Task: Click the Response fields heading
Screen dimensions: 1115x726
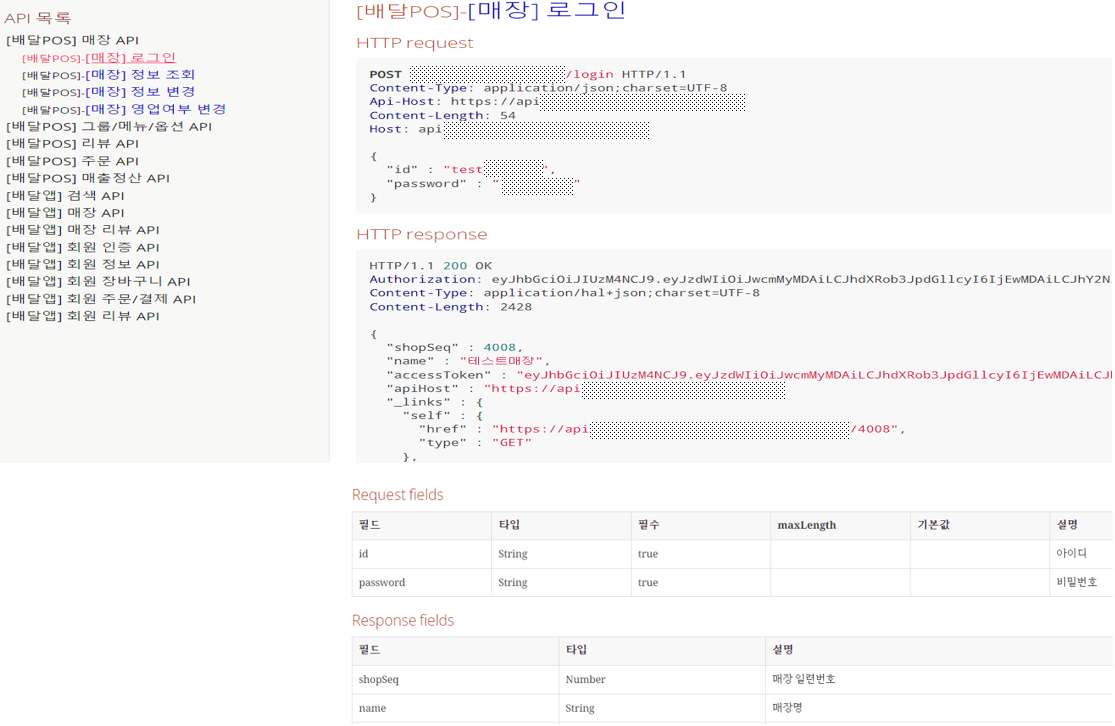Action: (403, 621)
